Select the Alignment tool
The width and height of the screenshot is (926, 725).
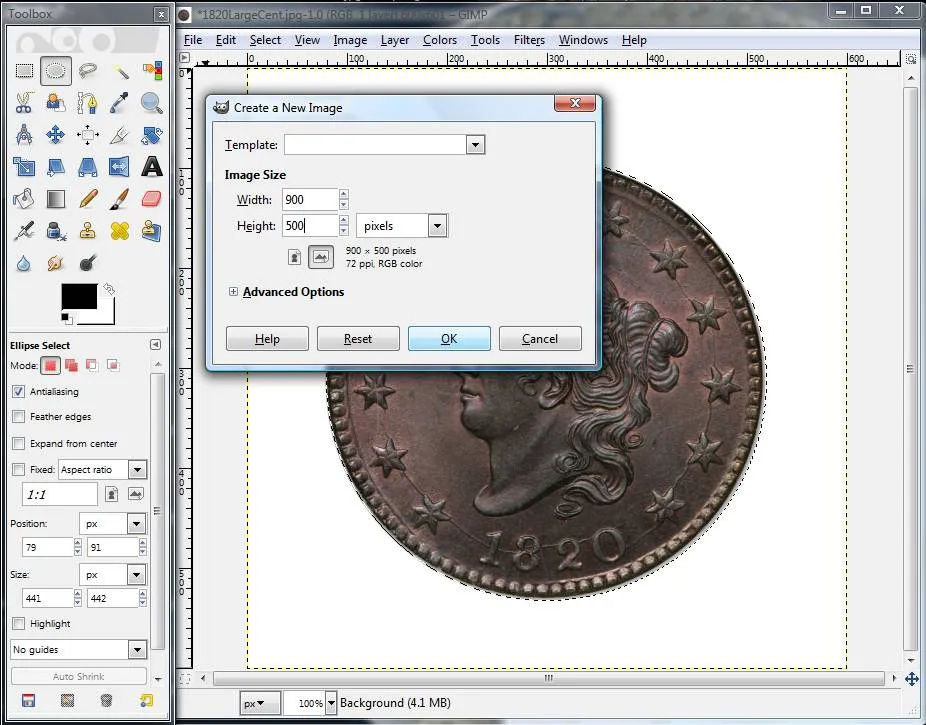pyautogui.click(x=88, y=135)
